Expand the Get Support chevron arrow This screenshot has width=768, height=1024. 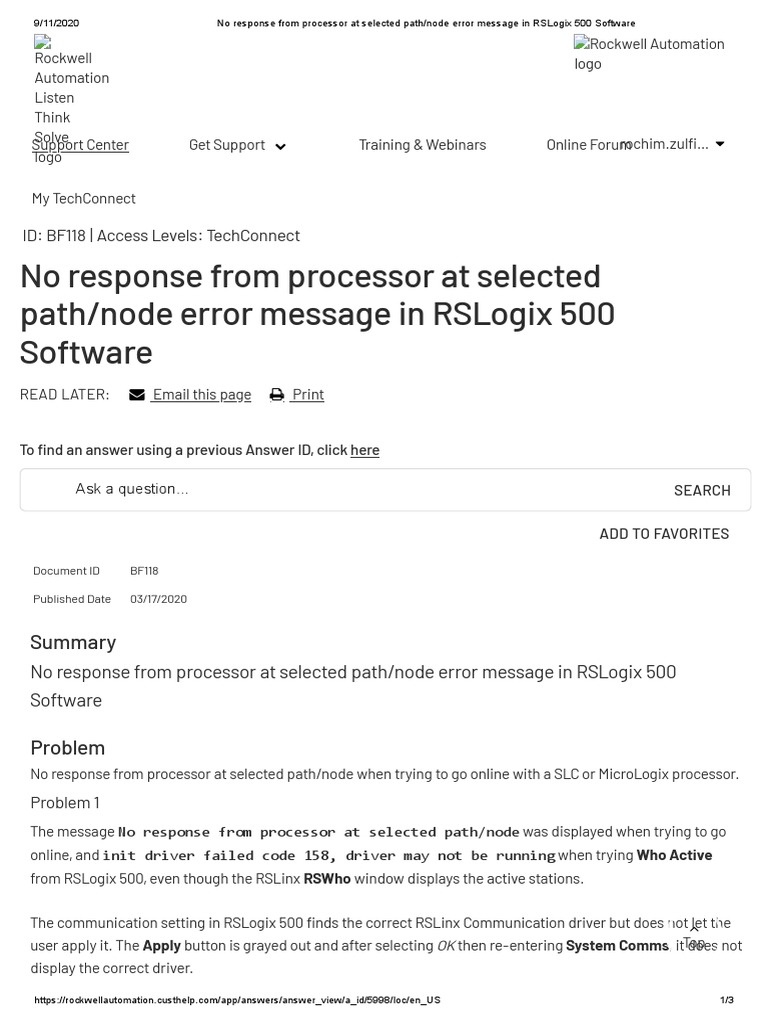[x=280, y=146]
